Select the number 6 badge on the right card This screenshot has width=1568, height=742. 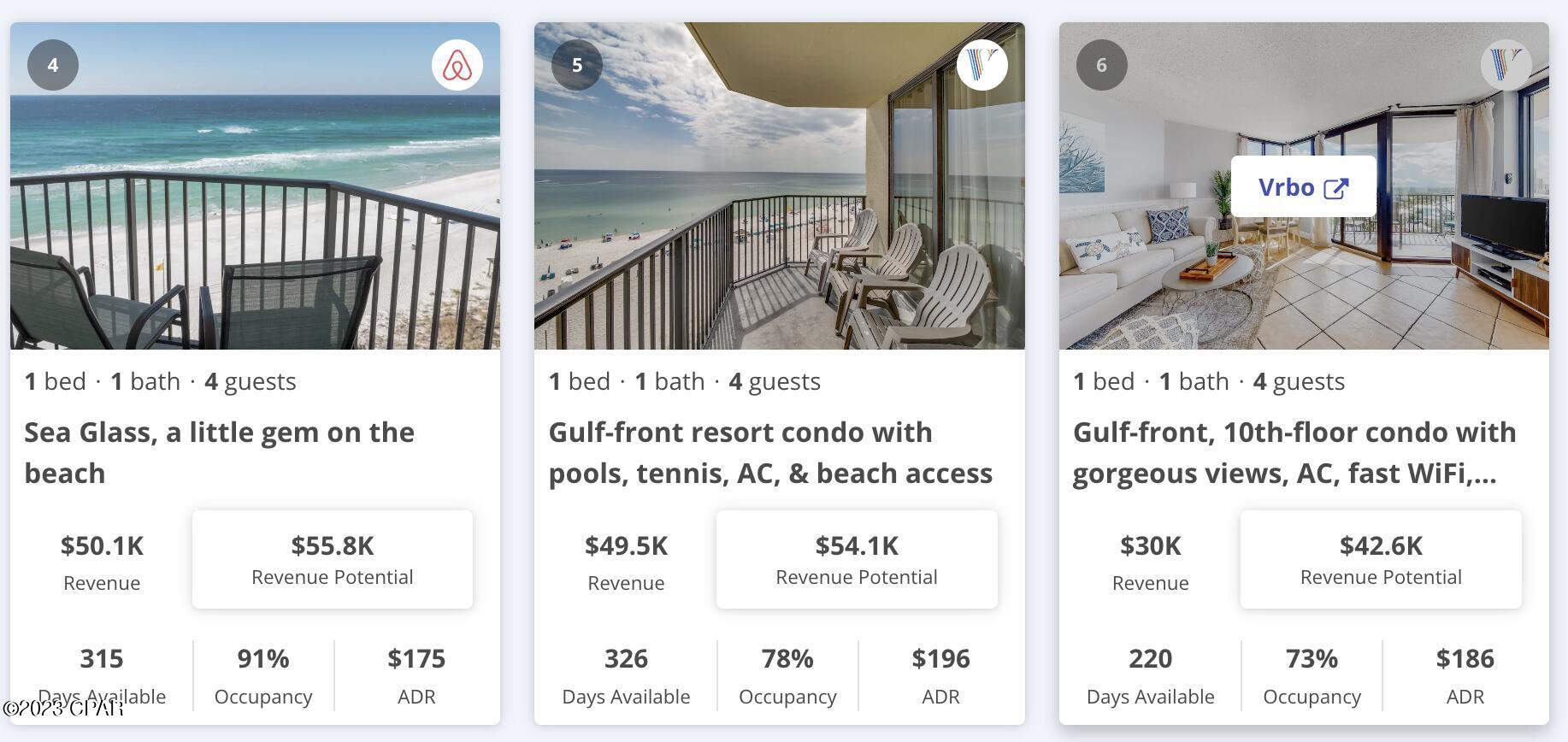[x=1102, y=64]
